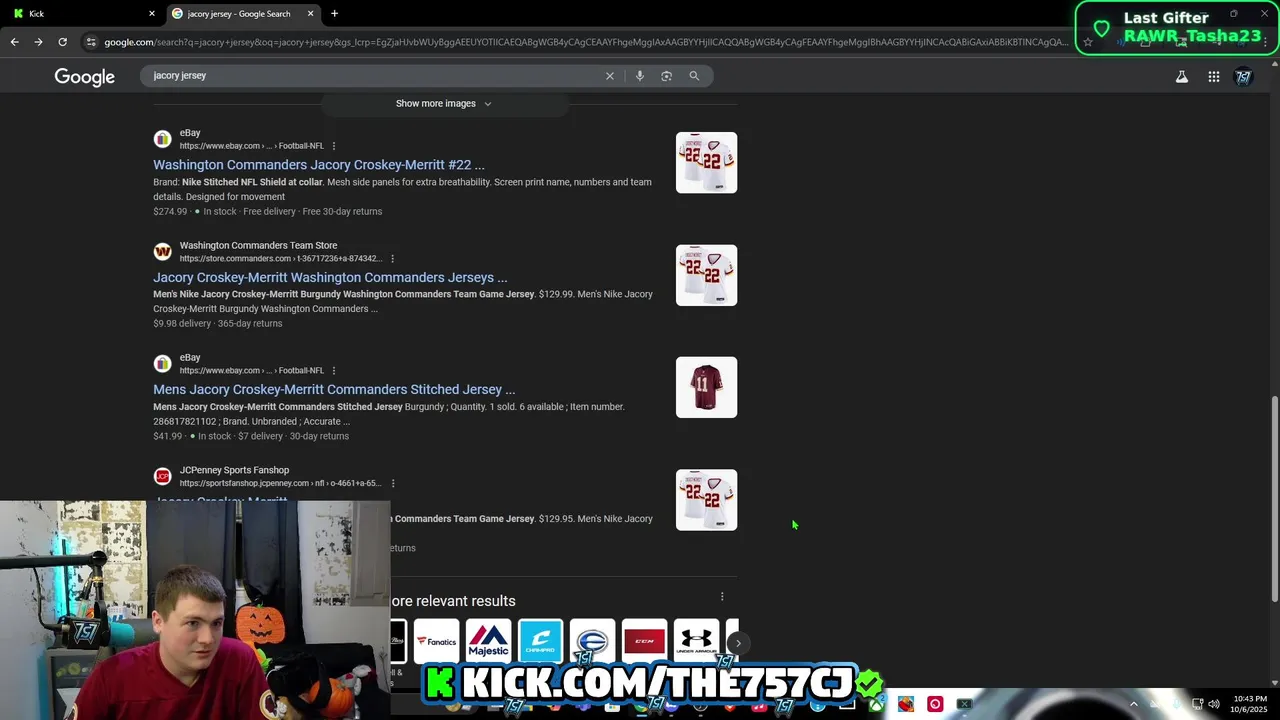This screenshot has height=720, width=1280.
Task: Open Google Lens image search
Action: [x=667, y=76]
